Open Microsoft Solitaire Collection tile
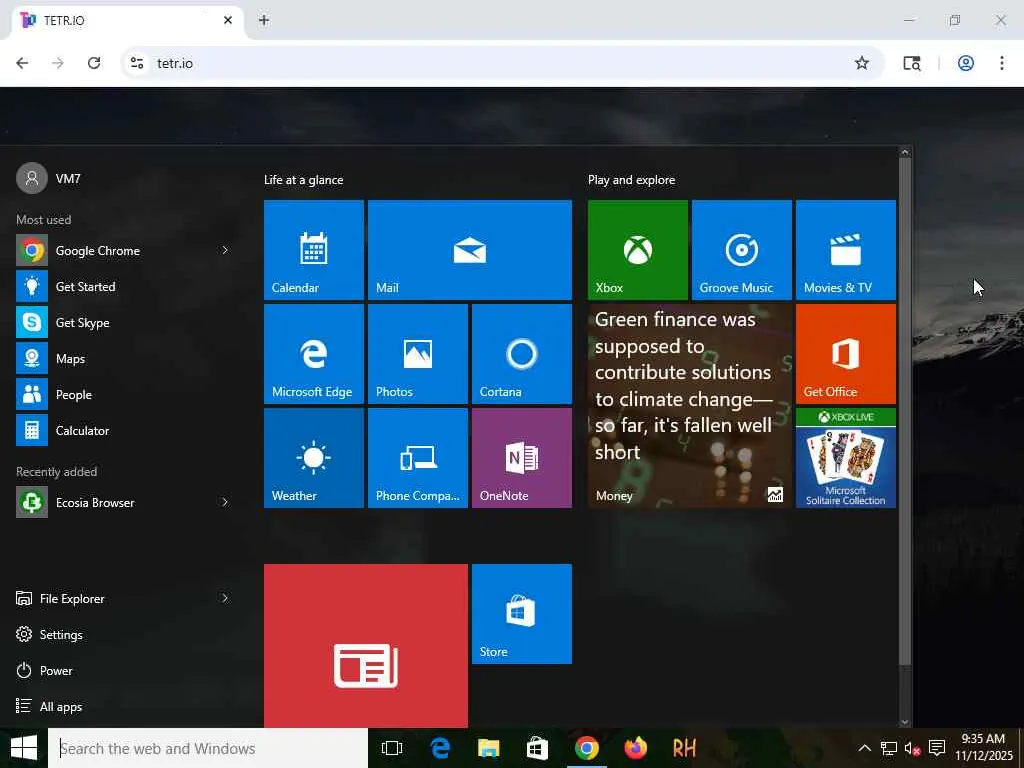Viewport: 1024px width, 768px height. point(846,458)
